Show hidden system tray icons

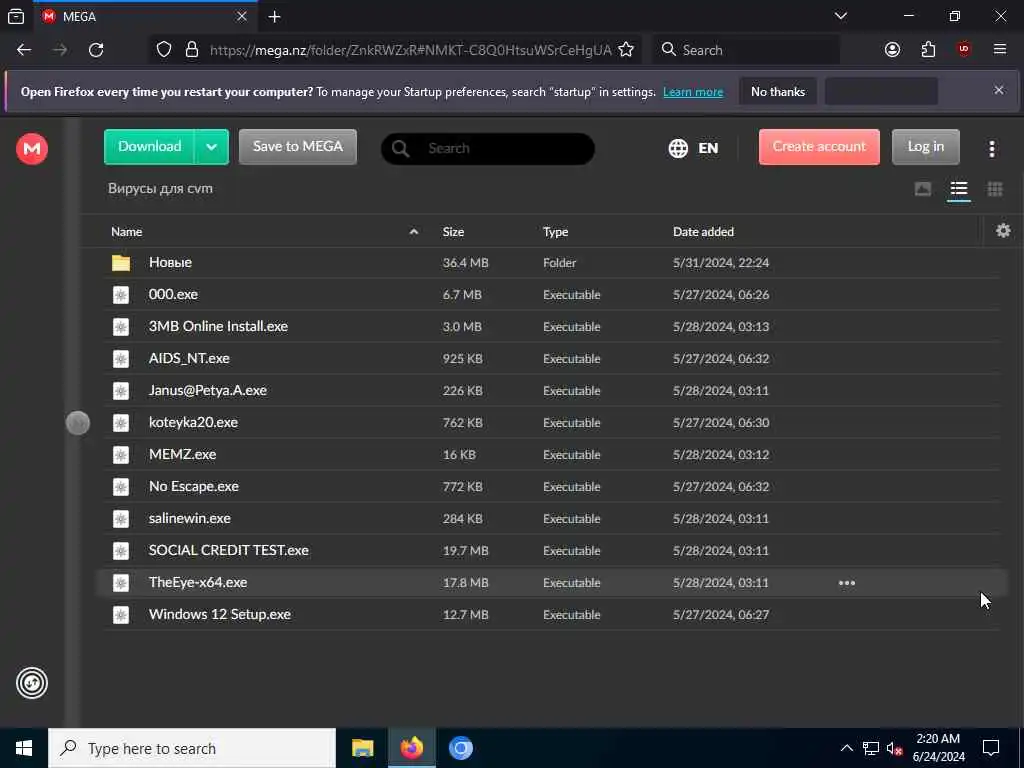point(846,748)
